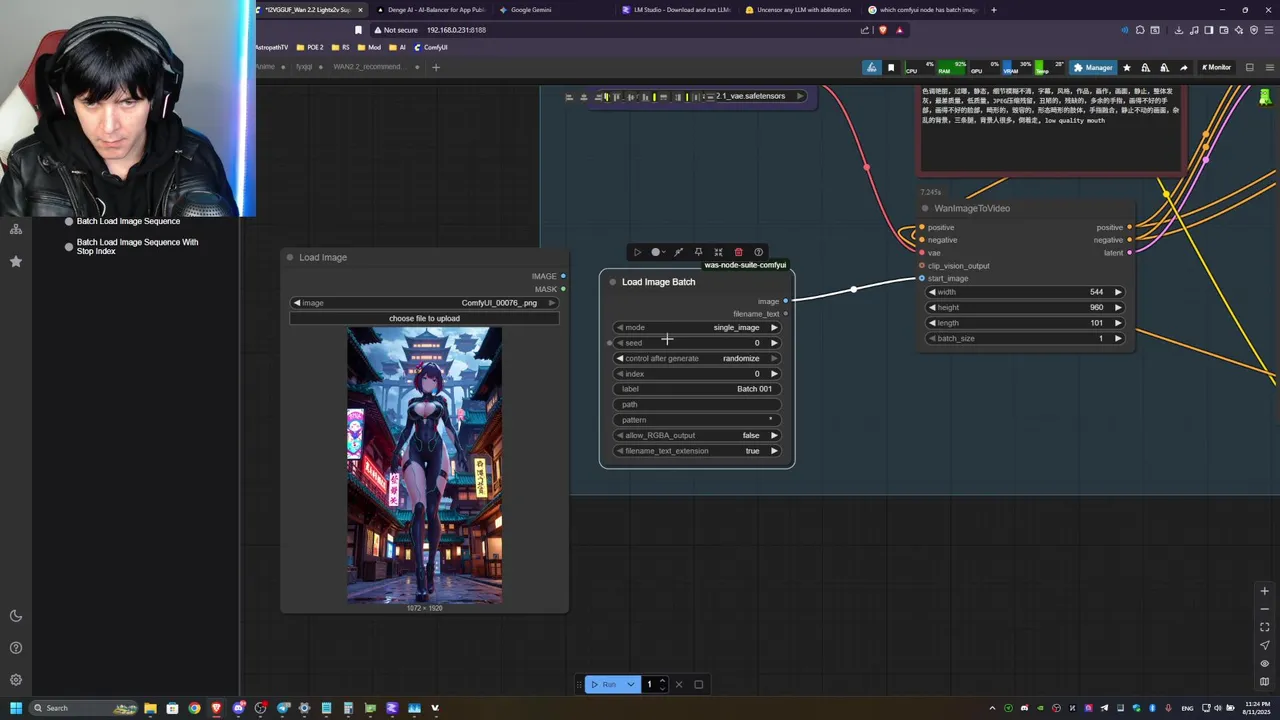Open the favorites star in left sidebar
Image resolution: width=1280 pixels, height=720 pixels.
coord(16,261)
